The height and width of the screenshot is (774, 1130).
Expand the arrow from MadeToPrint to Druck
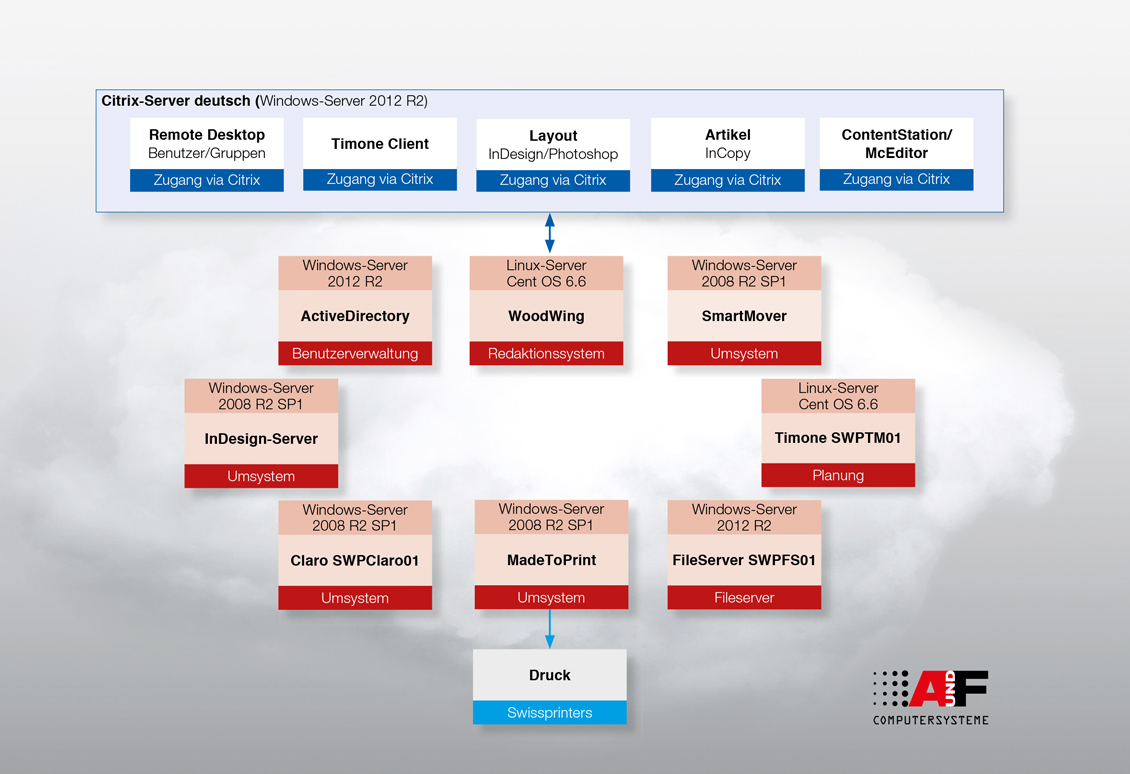click(x=549, y=630)
